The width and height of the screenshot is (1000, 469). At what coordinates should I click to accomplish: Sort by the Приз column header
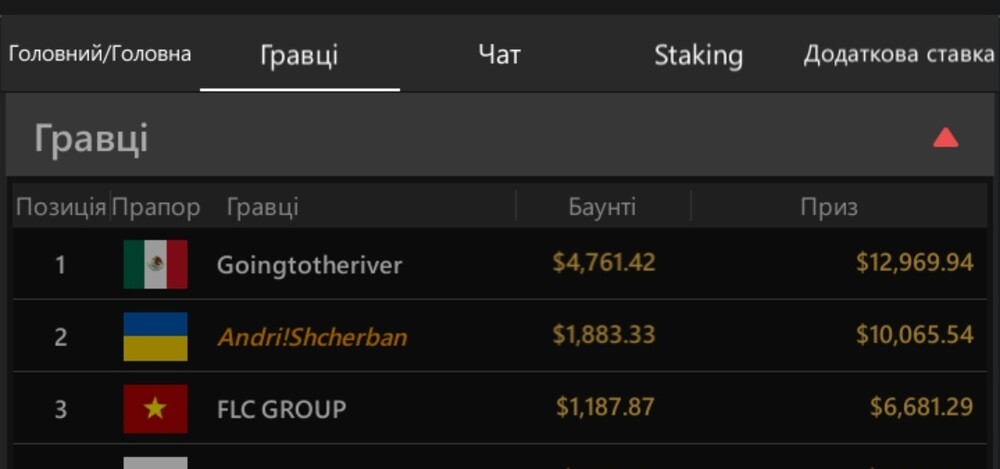(x=829, y=207)
